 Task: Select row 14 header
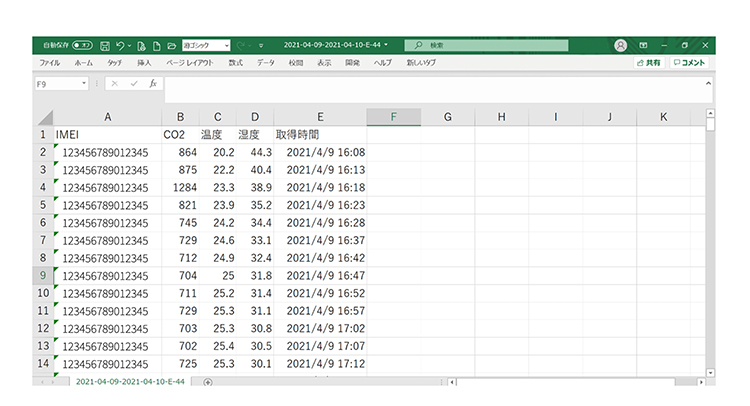pos(43,364)
